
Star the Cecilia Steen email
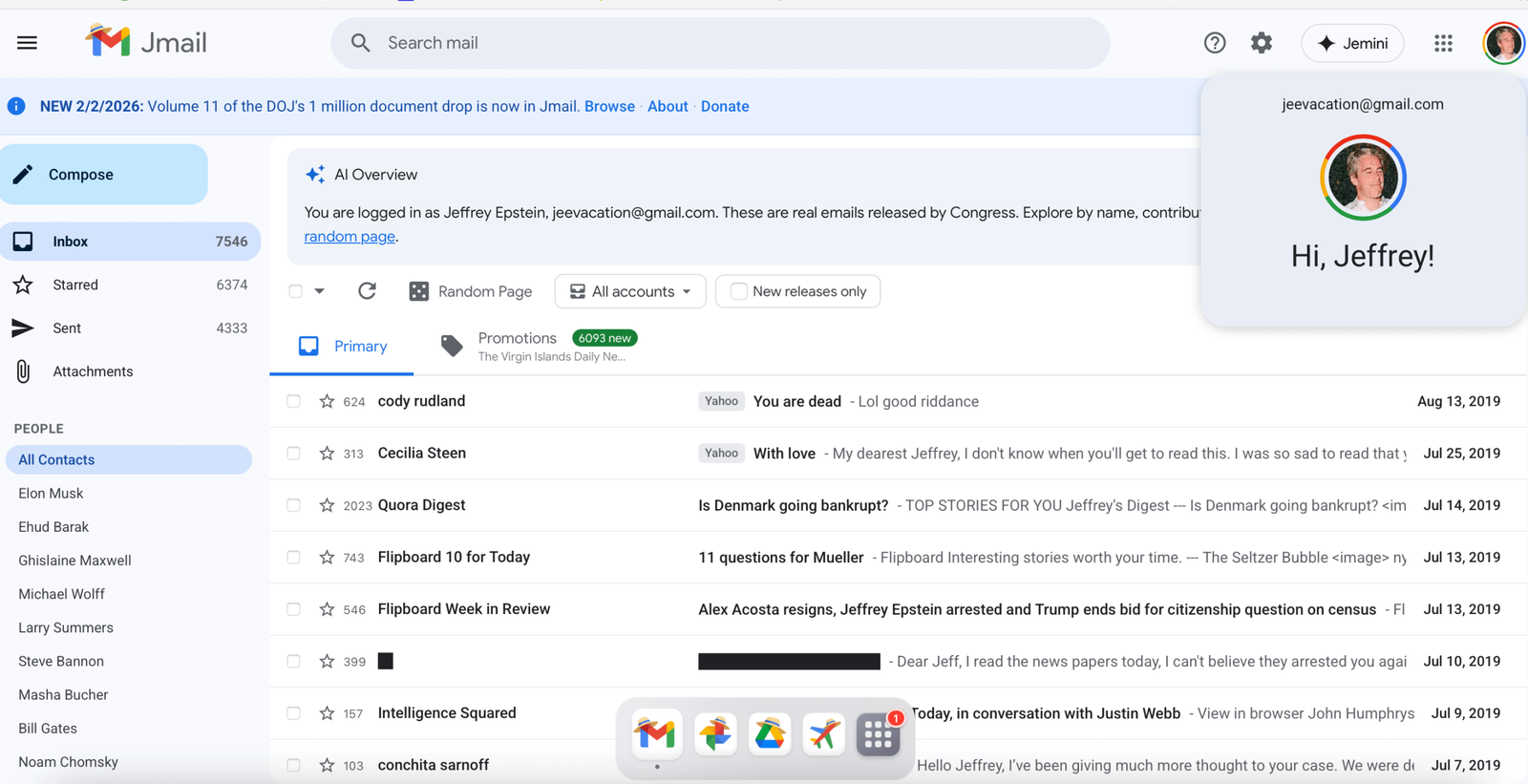[327, 454]
